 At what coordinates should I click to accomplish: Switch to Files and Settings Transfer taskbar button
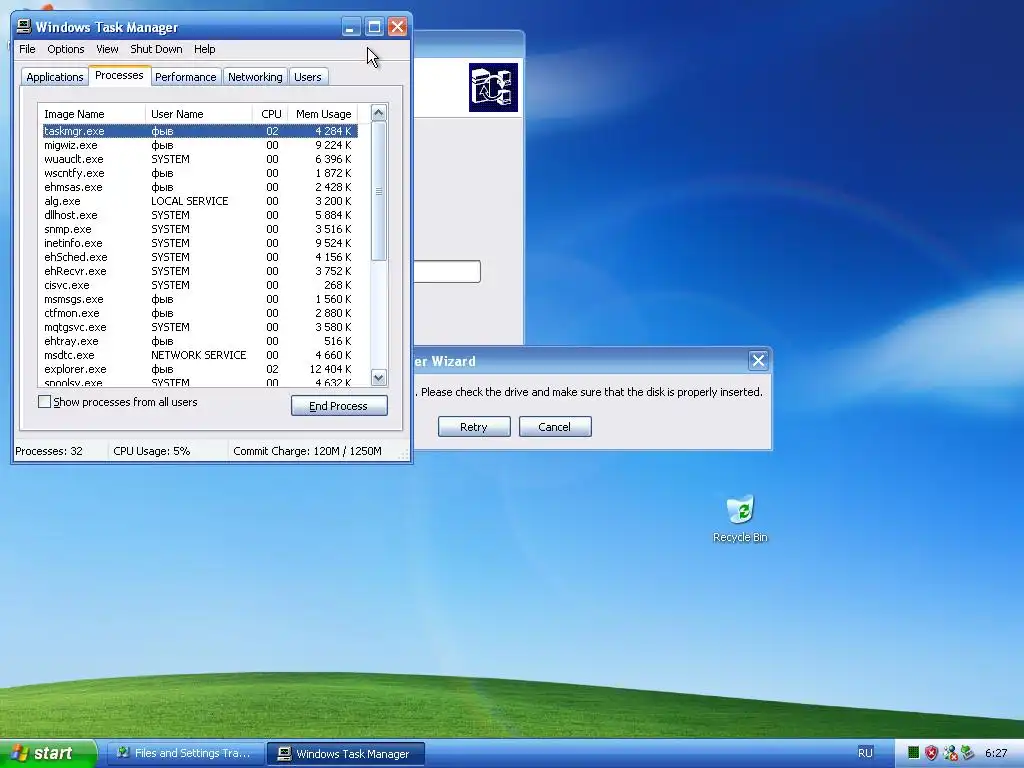[185, 753]
